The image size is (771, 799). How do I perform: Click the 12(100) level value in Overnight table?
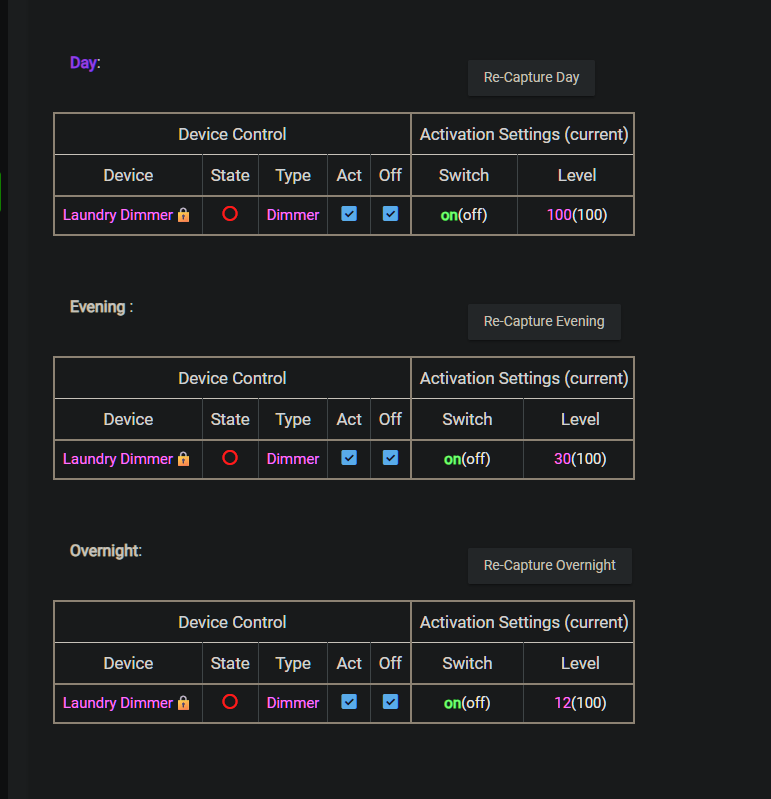point(580,703)
